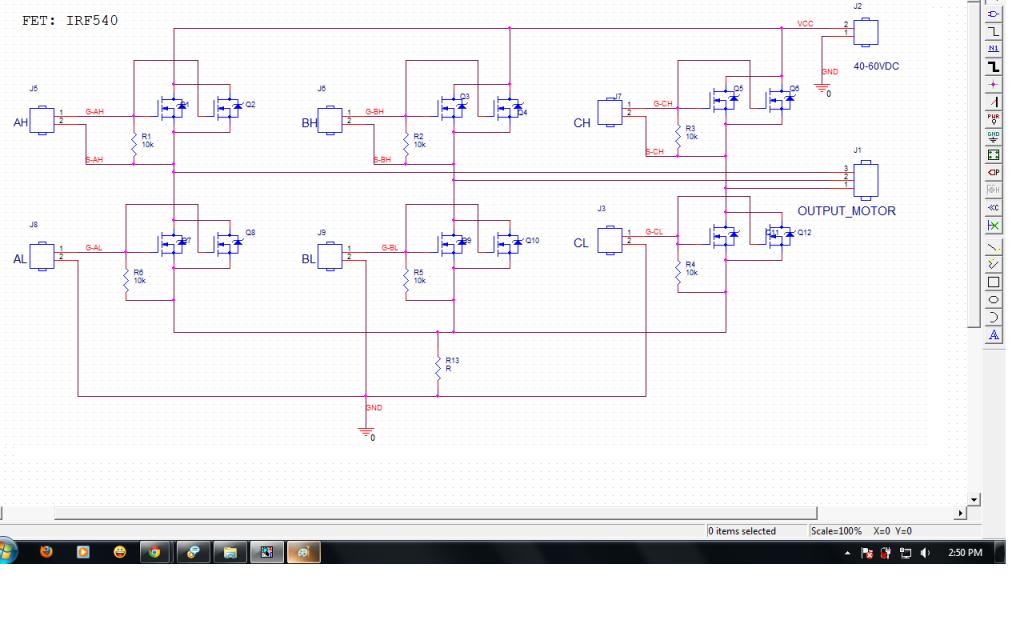Select the Place Polyline tool
1024x640 pixels.
tap(993, 264)
